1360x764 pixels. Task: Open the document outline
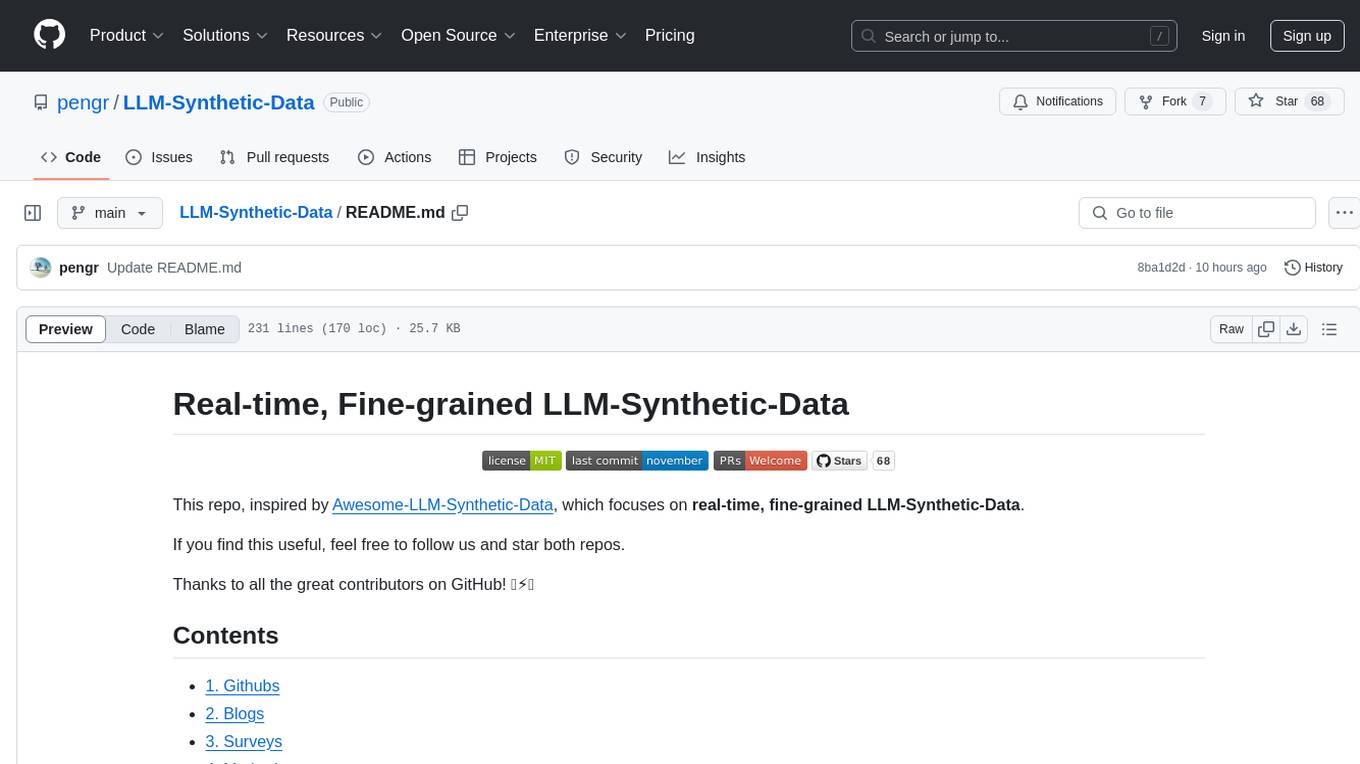pos(1329,329)
